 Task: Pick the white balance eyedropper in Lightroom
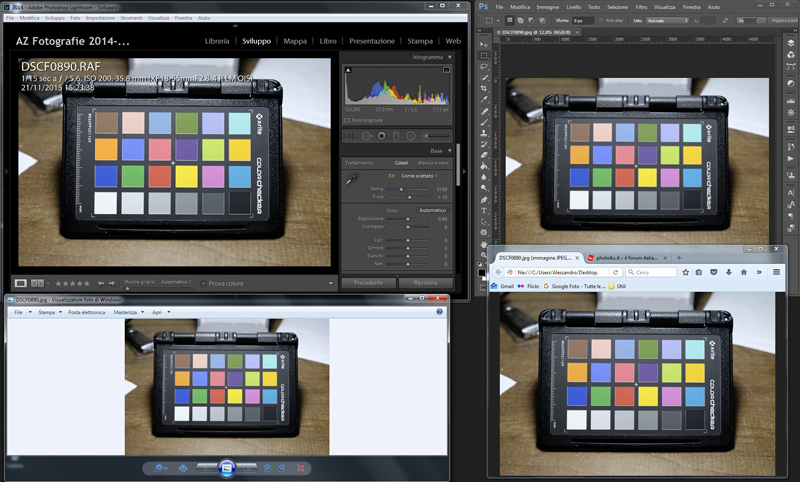[351, 179]
